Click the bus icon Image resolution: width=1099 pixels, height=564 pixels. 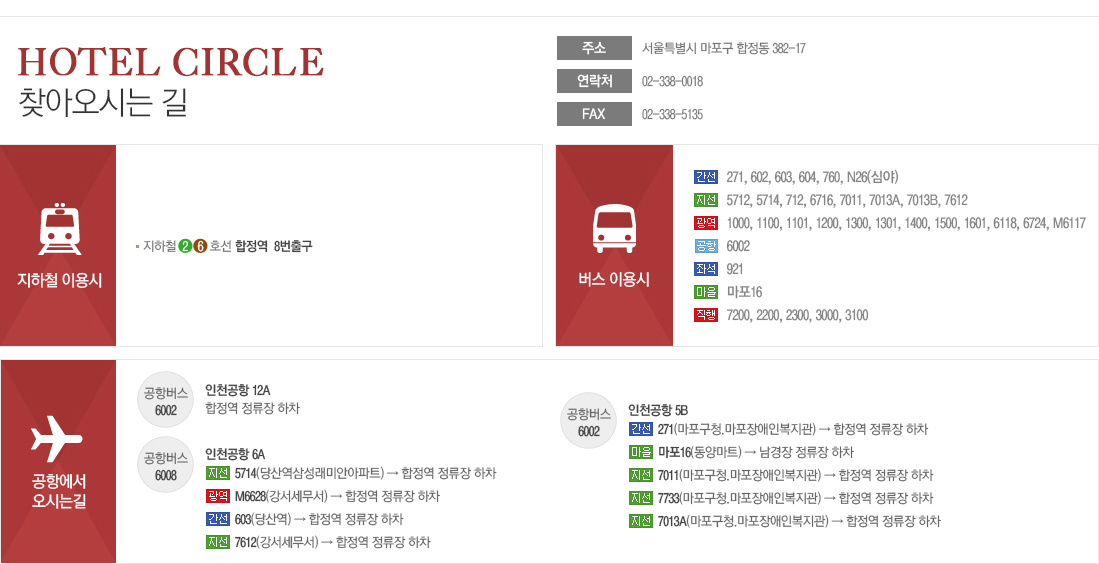614,229
